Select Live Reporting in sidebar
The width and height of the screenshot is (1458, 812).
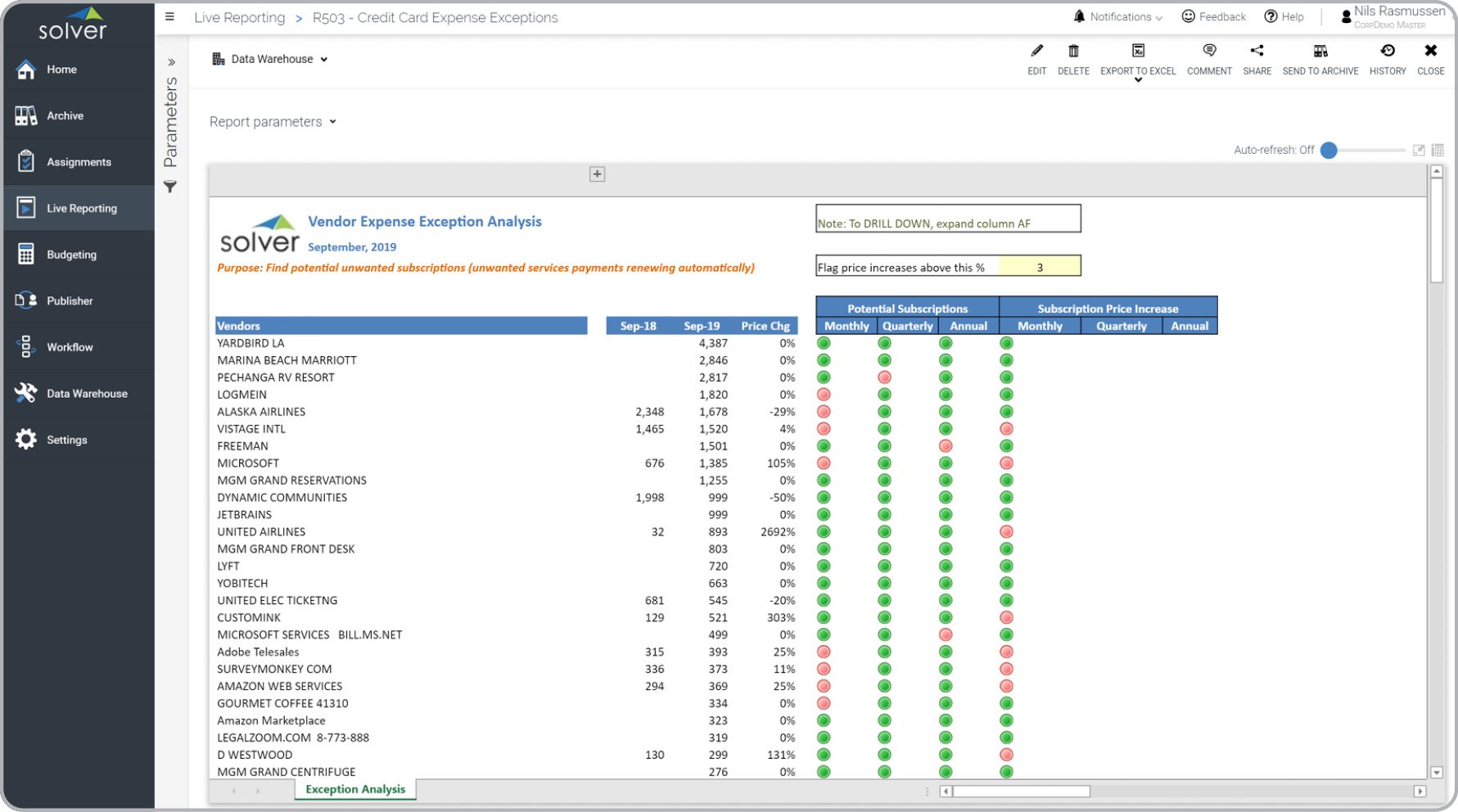pyautogui.click(x=77, y=208)
